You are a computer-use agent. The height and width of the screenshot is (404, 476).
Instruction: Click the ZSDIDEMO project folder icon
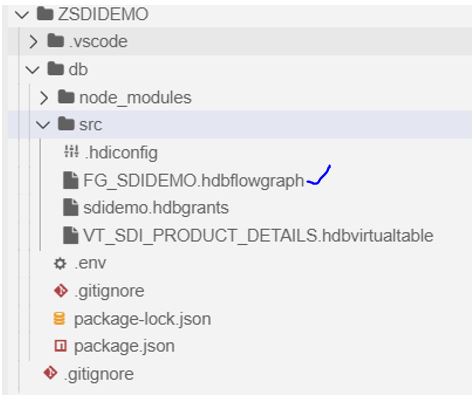tap(45, 14)
